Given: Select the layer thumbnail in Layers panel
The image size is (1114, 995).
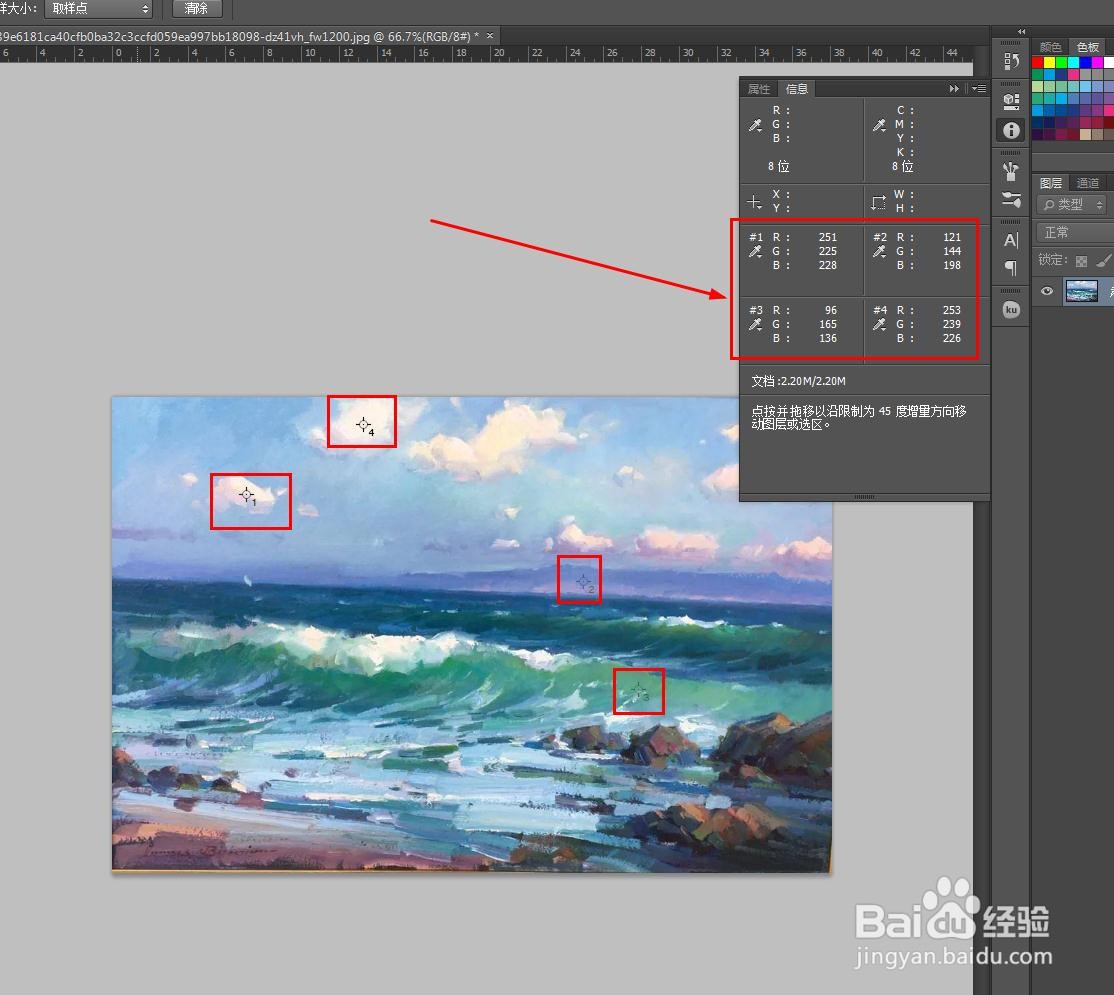Looking at the screenshot, I should 1081,291.
